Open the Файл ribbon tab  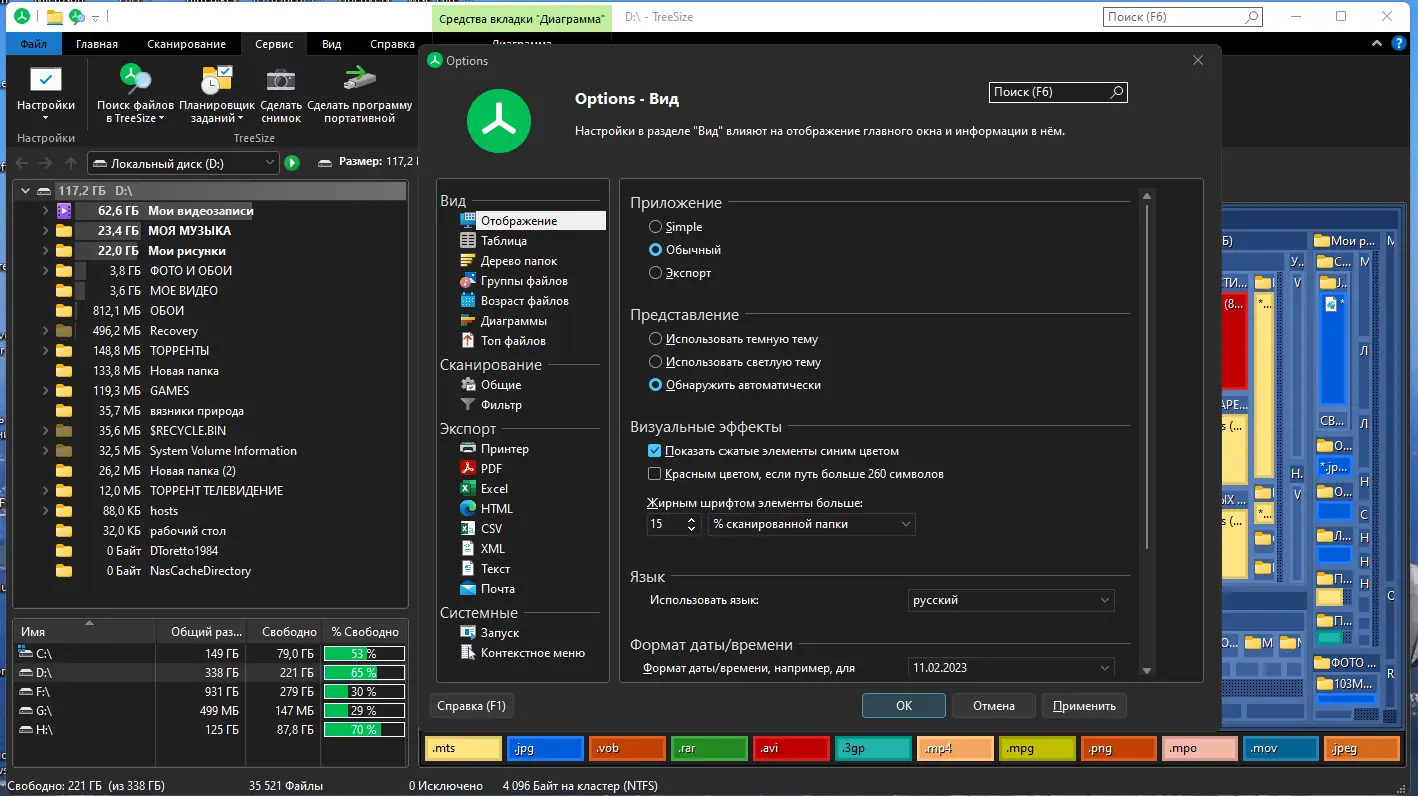pos(33,44)
